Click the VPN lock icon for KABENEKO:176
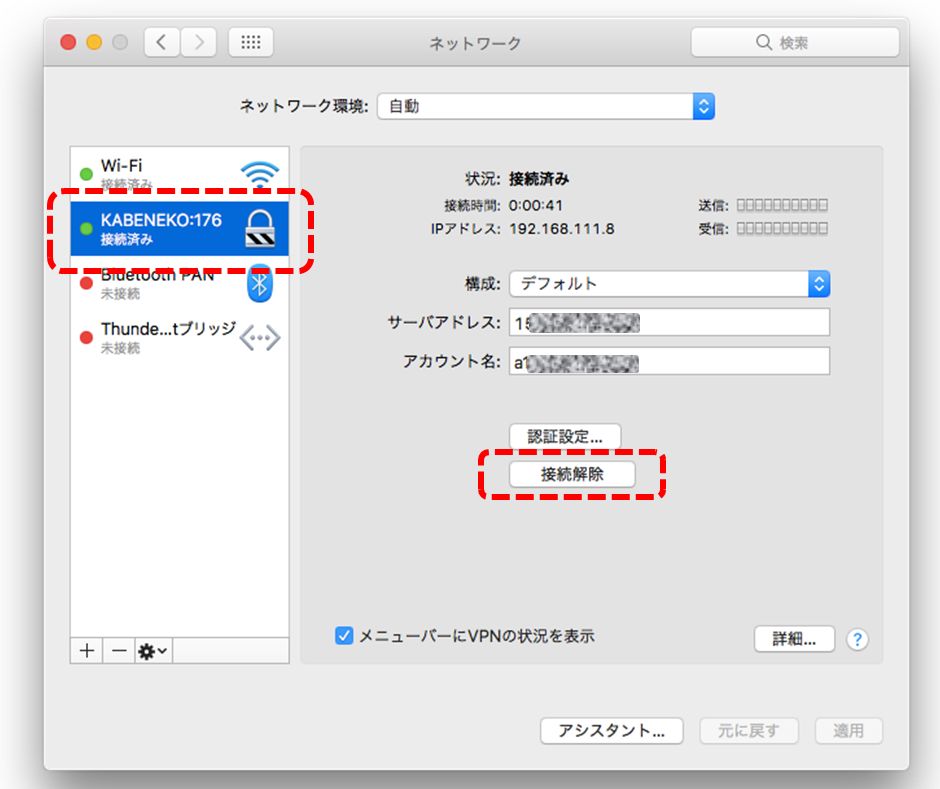Screen dimensions: 940x789 click(260, 229)
